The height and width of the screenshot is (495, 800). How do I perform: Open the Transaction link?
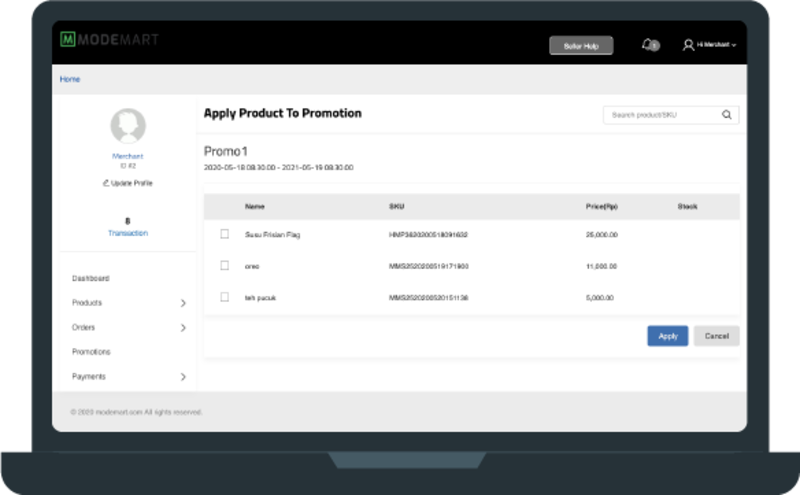pyautogui.click(x=128, y=233)
